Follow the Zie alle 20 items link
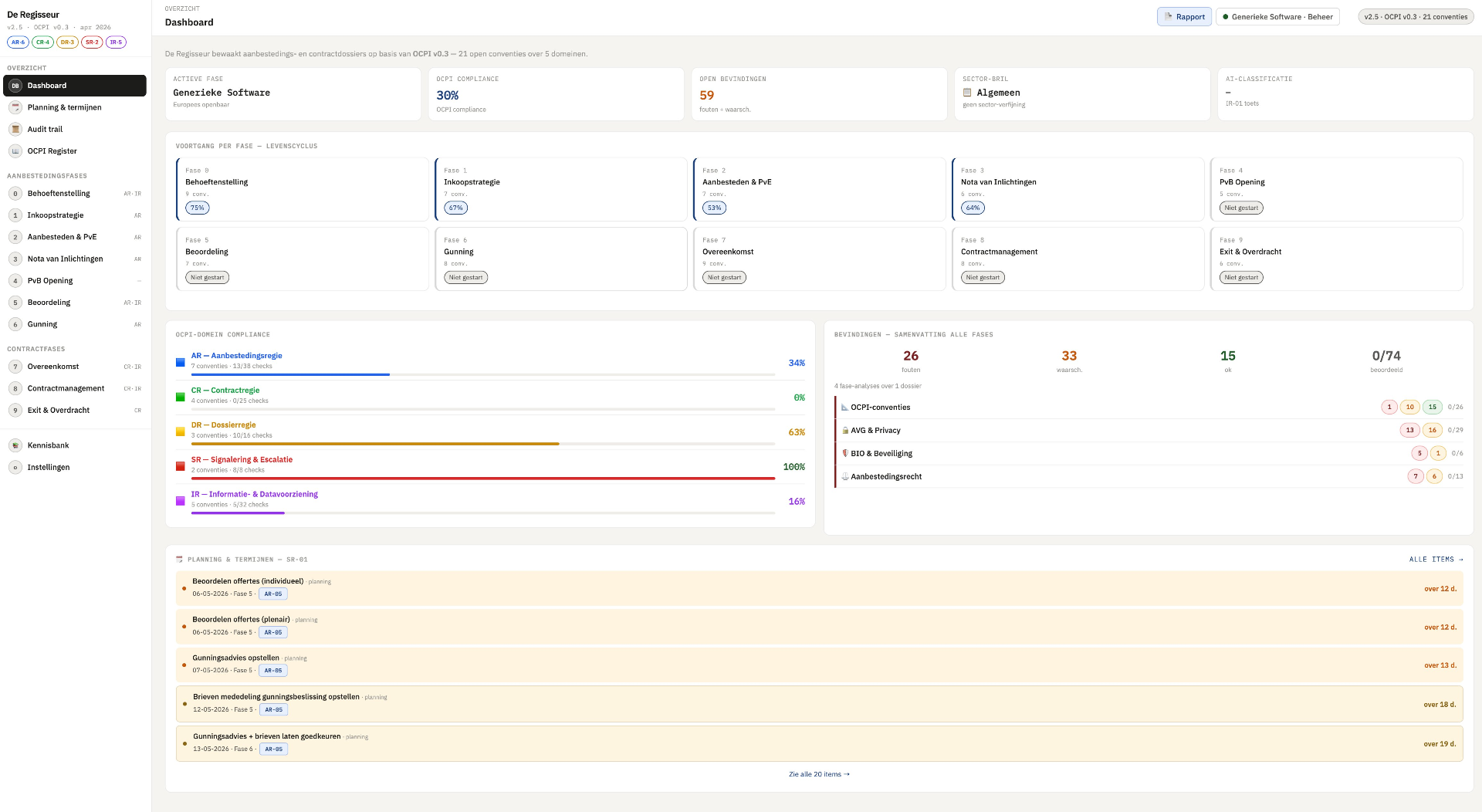The image size is (1482, 812). pyautogui.click(x=819, y=774)
